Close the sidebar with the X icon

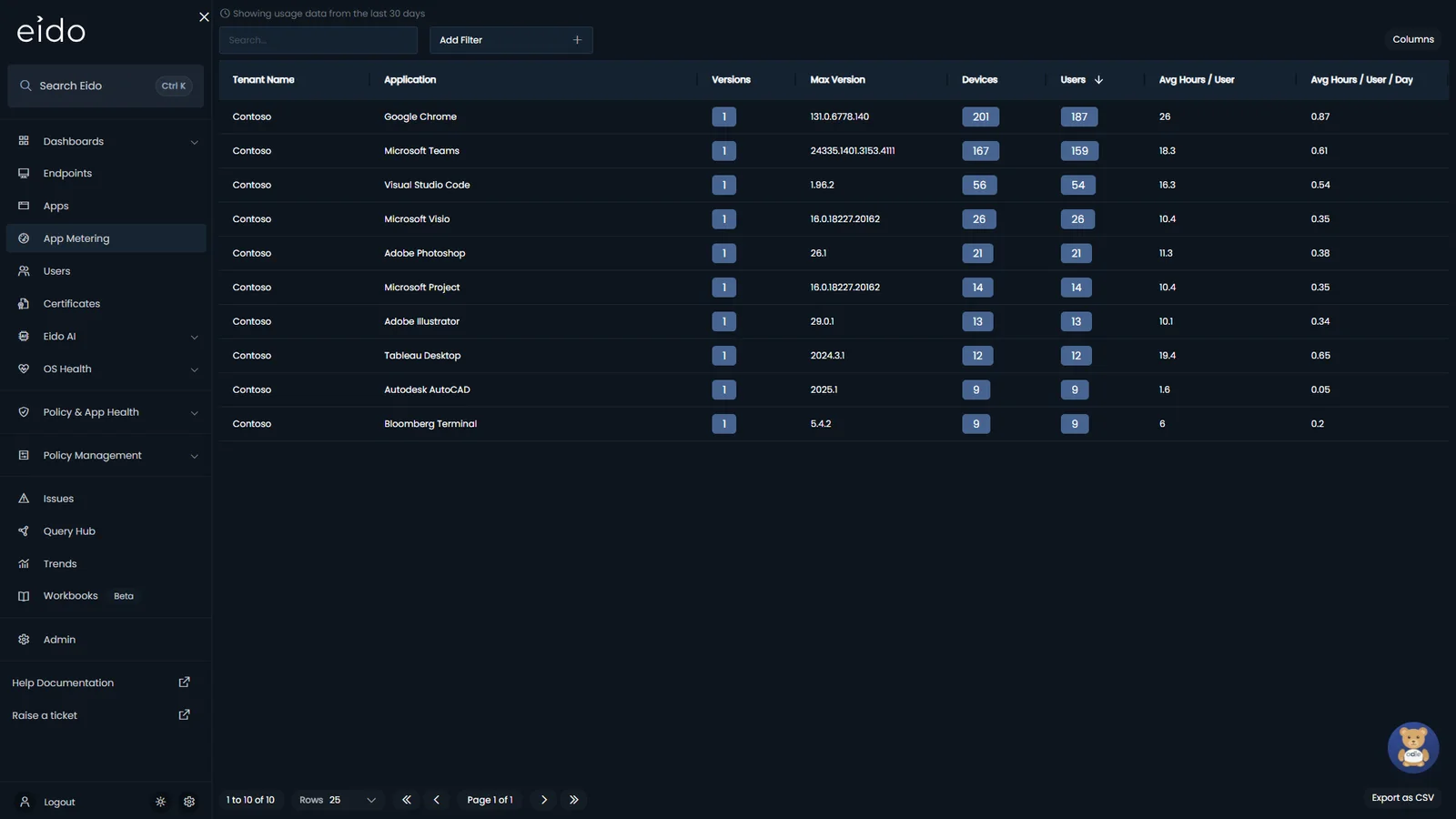(204, 17)
